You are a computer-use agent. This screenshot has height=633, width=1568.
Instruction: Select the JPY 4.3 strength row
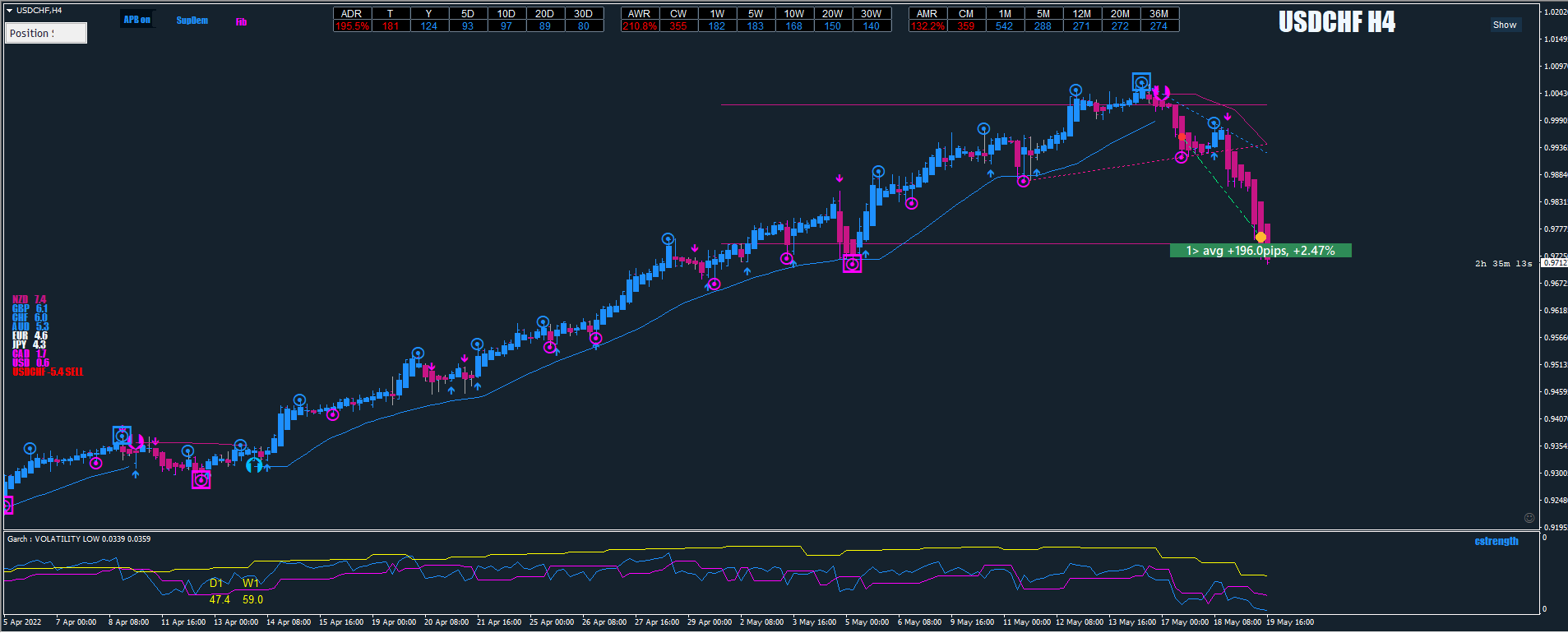[x=30, y=345]
